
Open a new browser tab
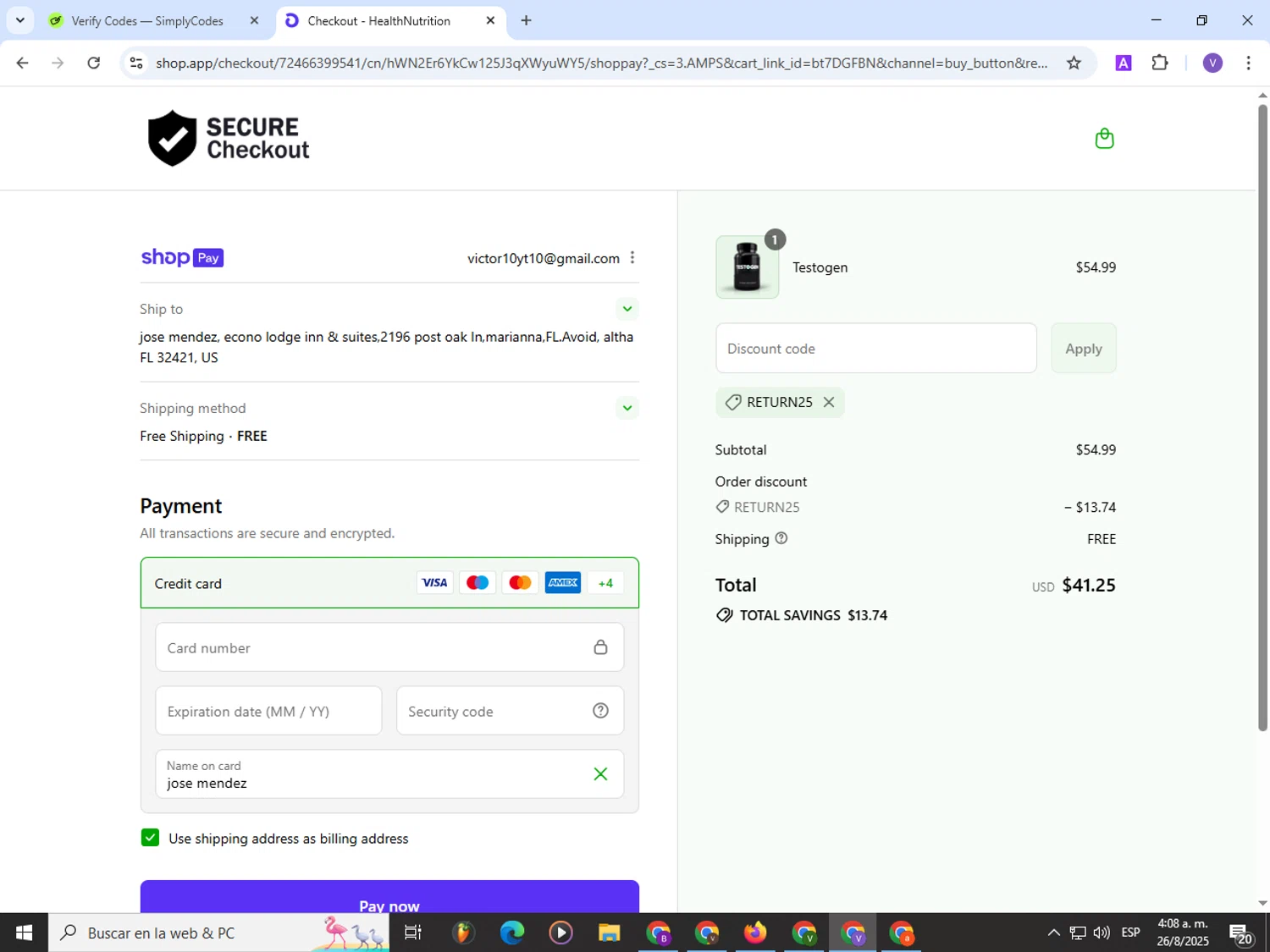click(527, 20)
